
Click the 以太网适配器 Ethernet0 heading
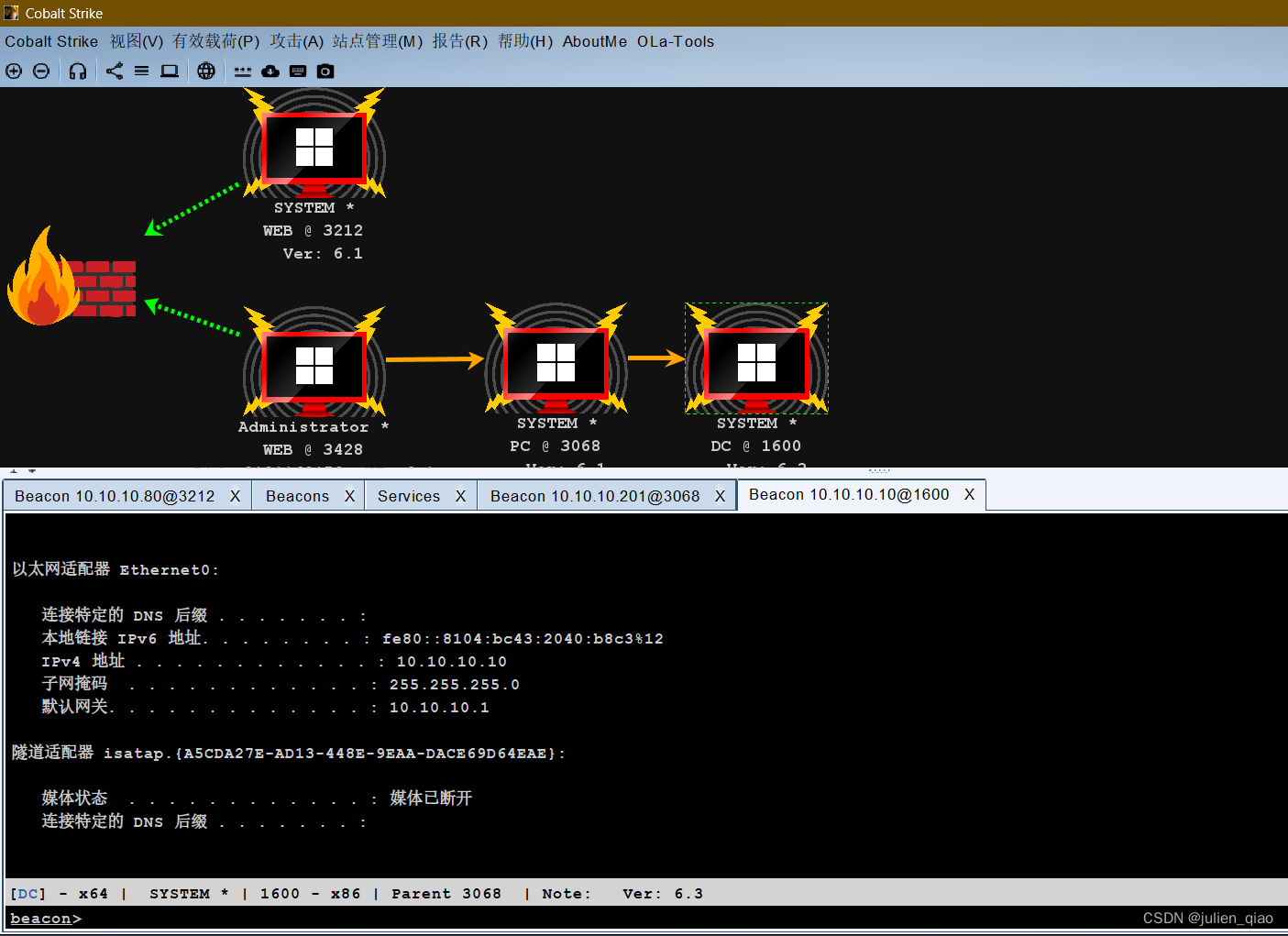pyautogui.click(x=116, y=569)
